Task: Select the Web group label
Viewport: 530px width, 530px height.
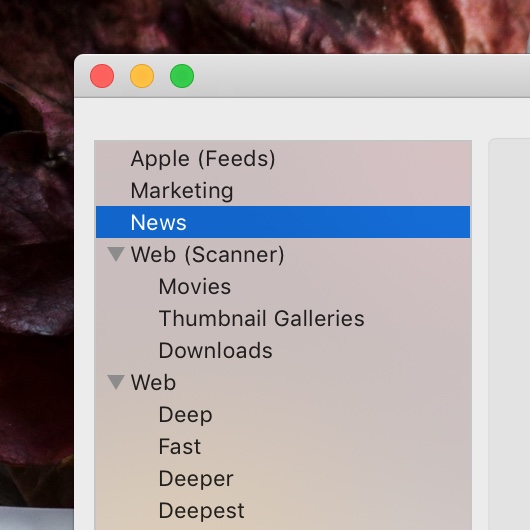Action: click(x=153, y=383)
